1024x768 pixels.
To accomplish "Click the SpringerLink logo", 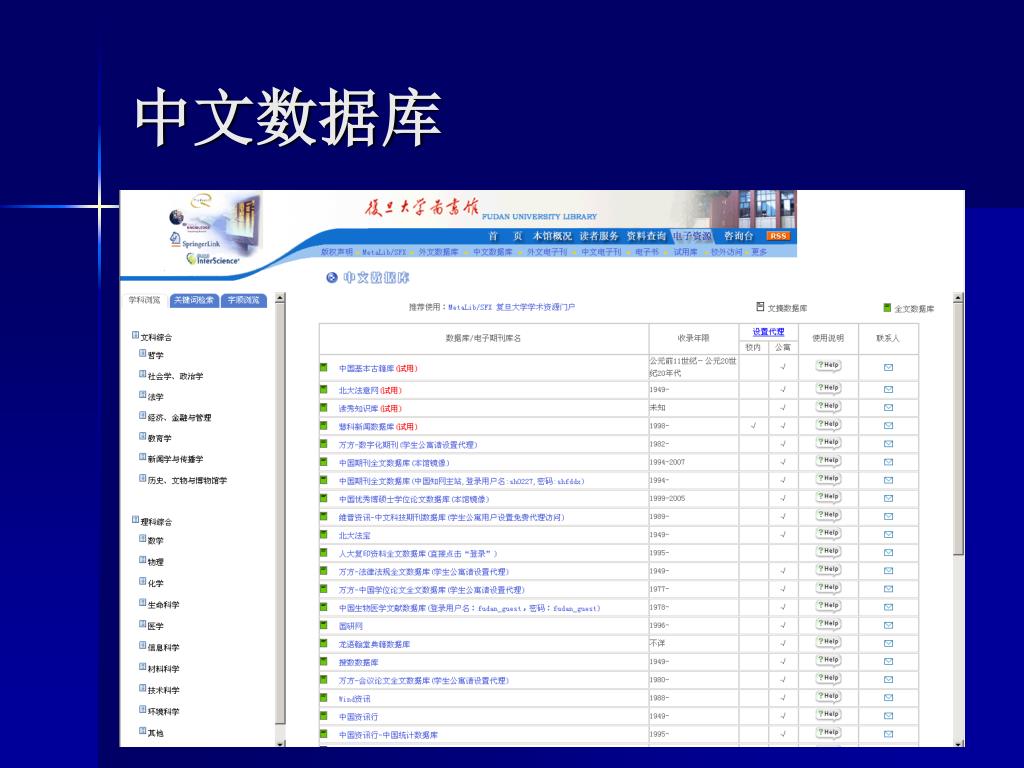I will click(195, 241).
